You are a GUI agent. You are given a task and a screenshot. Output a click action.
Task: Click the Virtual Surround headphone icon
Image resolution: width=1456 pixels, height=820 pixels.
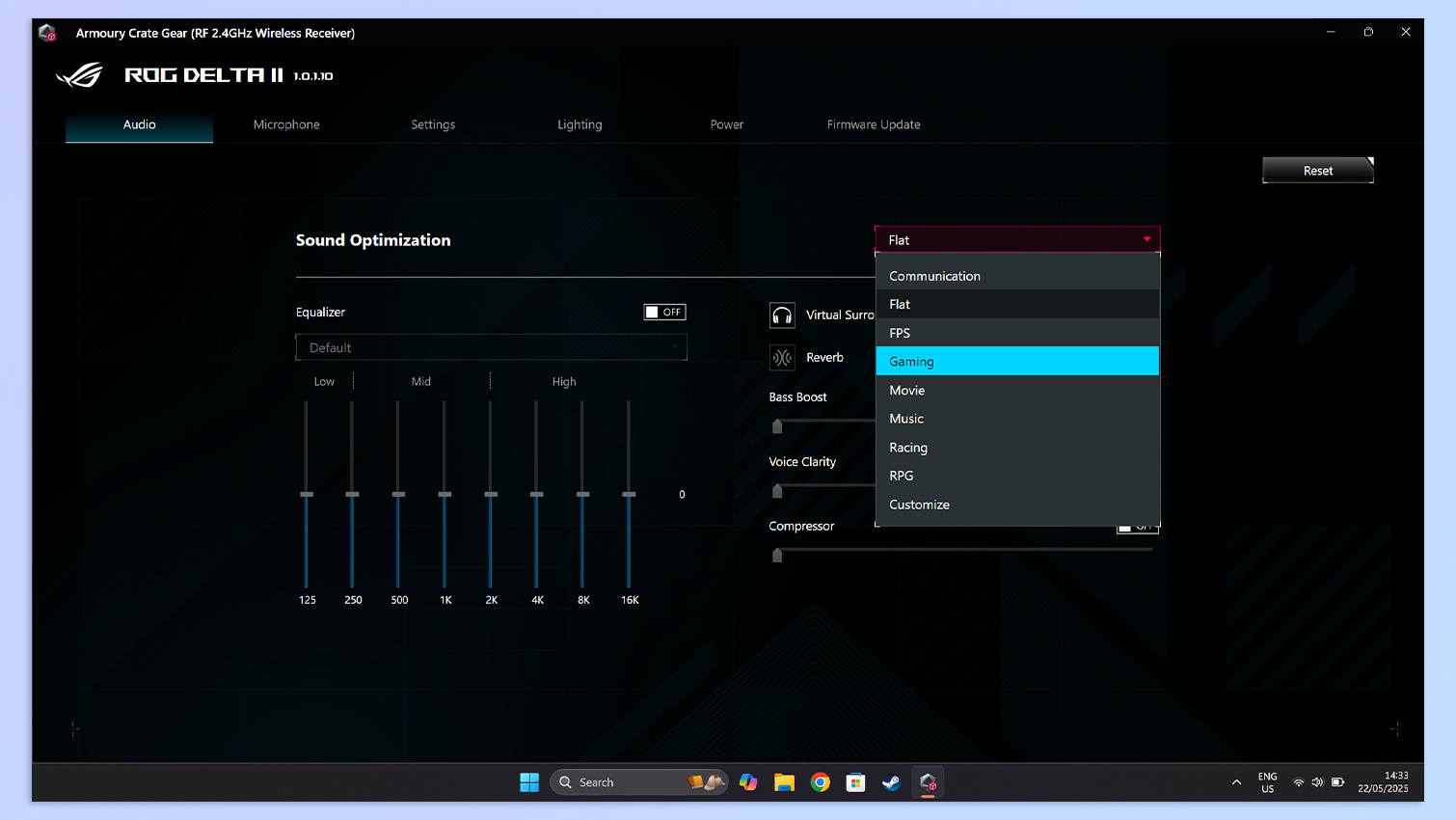click(x=782, y=315)
